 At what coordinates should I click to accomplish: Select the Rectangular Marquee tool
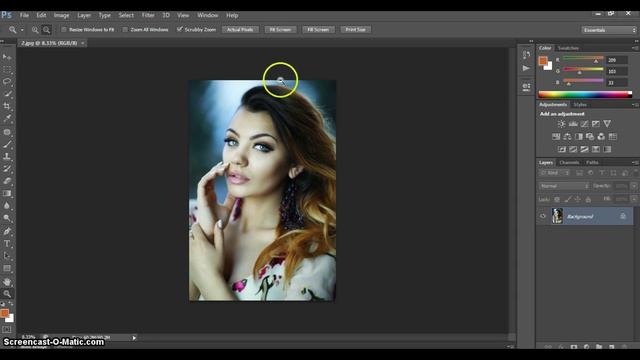(x=7, y=69)
